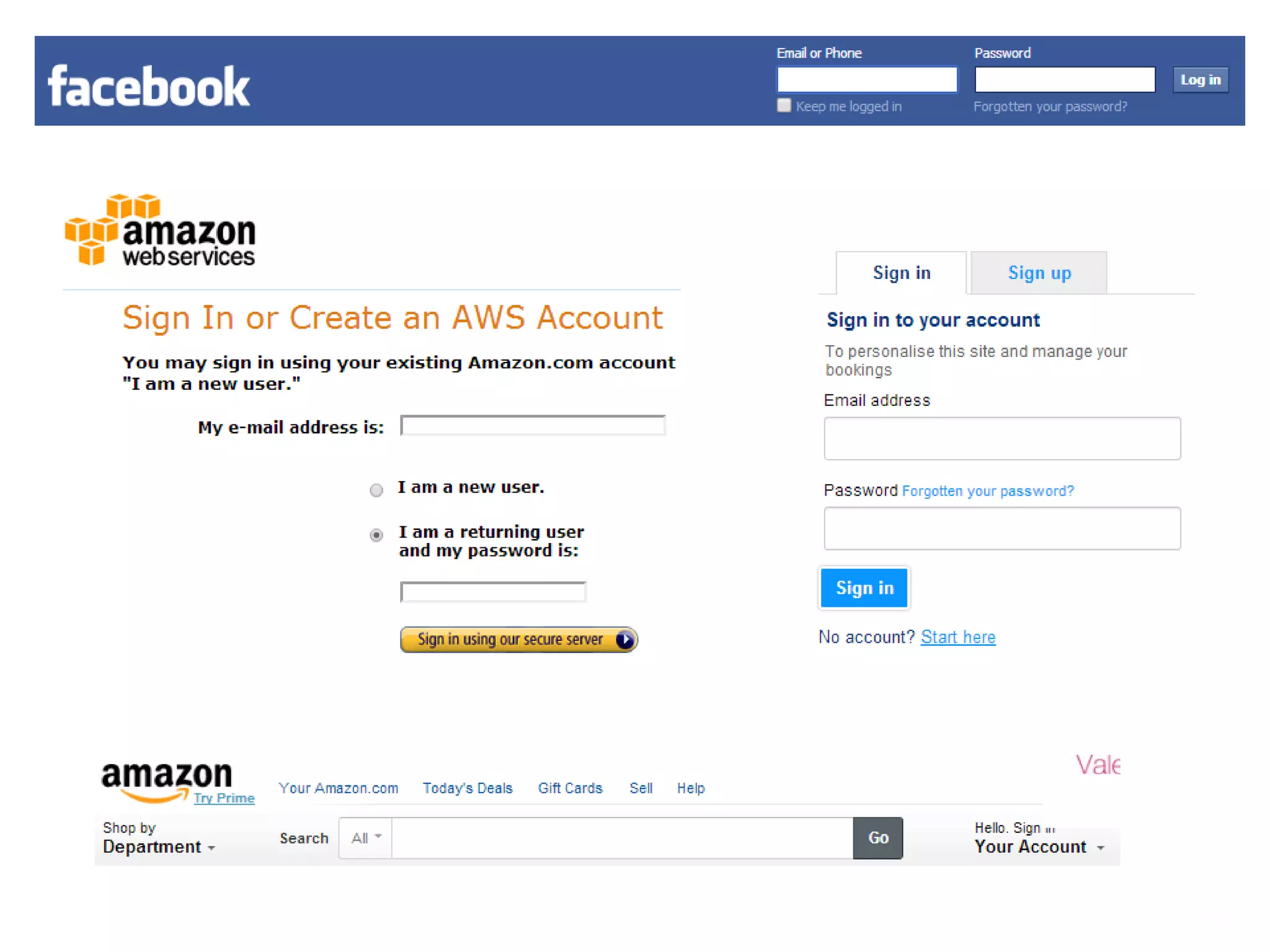Check the Keep me logged in box
Image resolution: width=1270 pixels, height=952 pixels.
(784, 105)
